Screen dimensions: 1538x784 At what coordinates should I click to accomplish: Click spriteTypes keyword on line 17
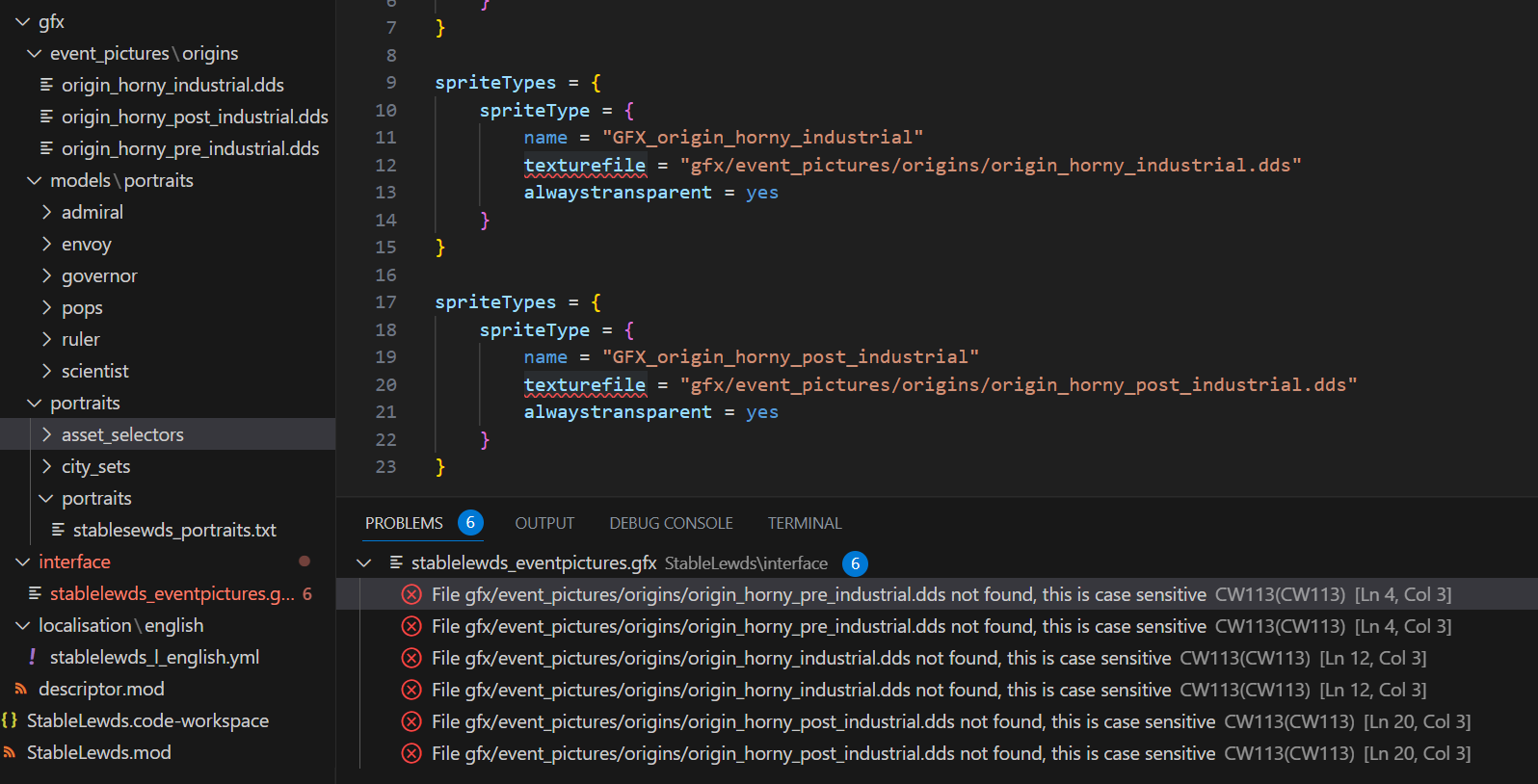click(x=495, y=301)
